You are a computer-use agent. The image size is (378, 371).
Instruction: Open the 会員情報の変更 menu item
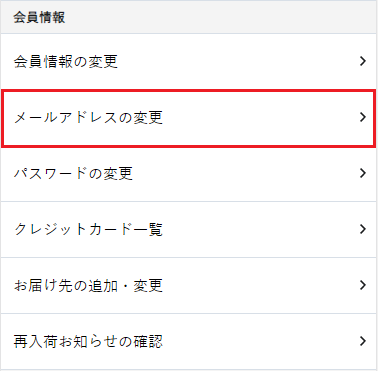pyautogui.click(x=189, y=61)
